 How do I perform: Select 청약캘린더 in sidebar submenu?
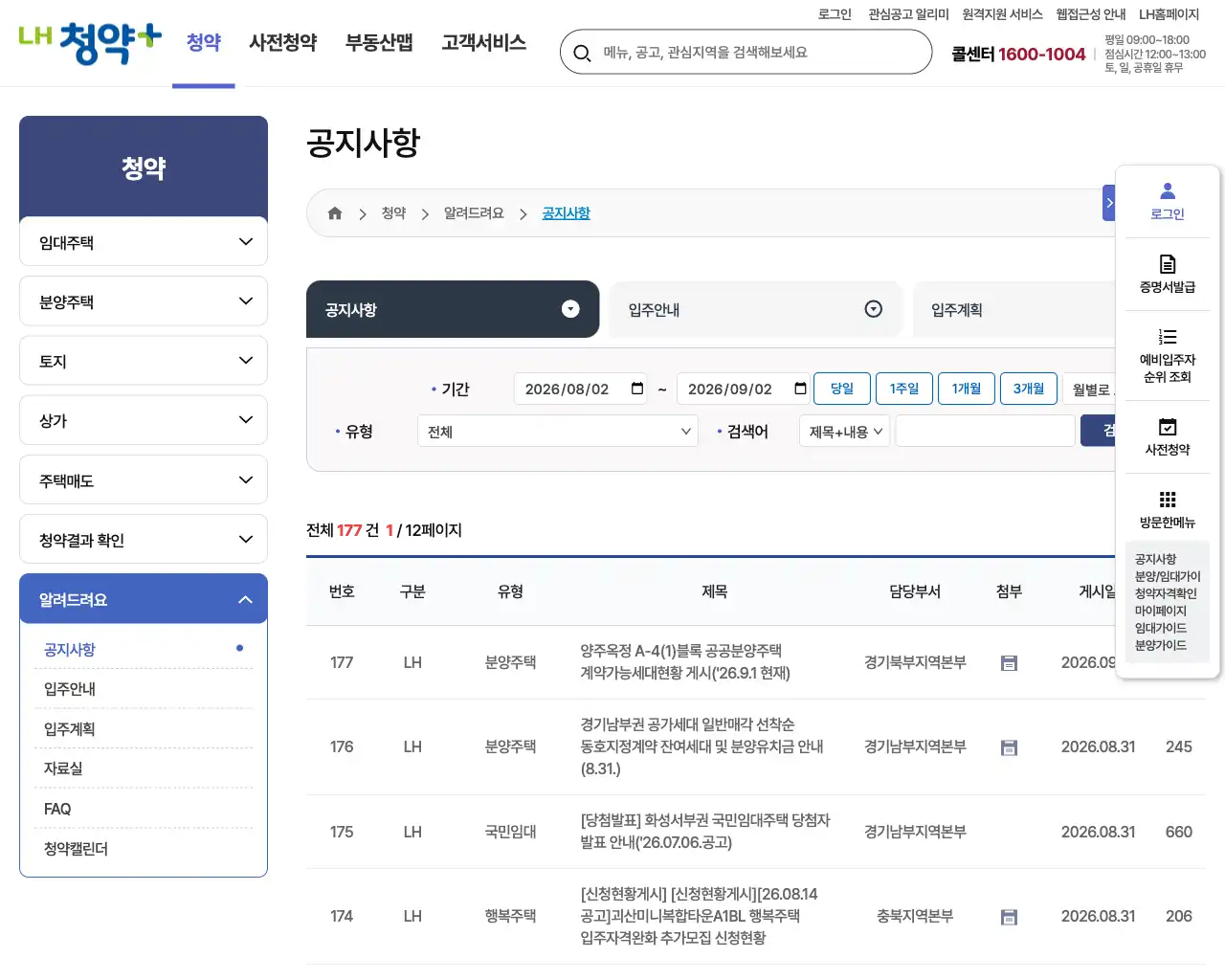(x=76, y=849)
